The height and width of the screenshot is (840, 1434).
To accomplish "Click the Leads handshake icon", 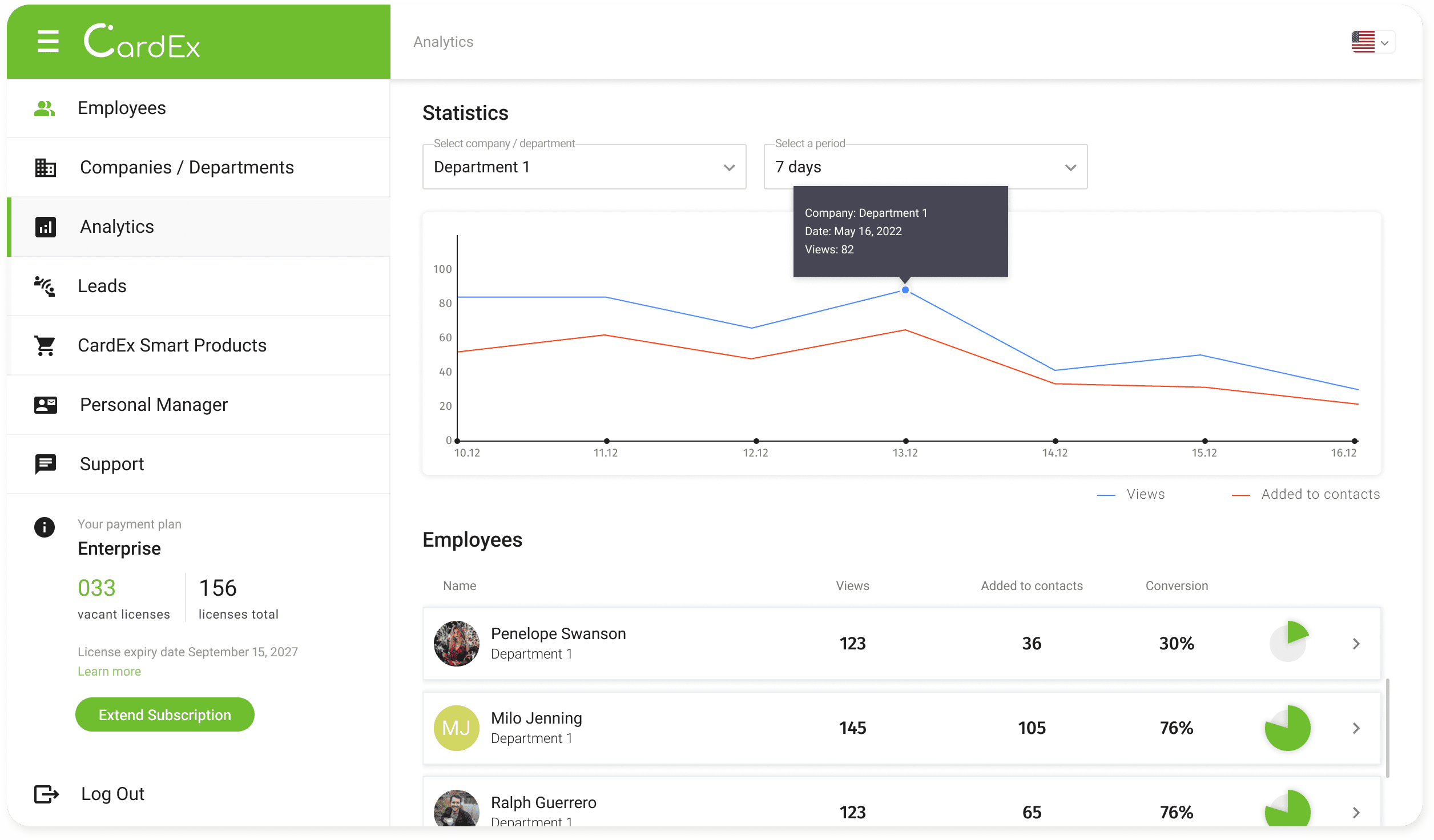I will tap(45, 286).
